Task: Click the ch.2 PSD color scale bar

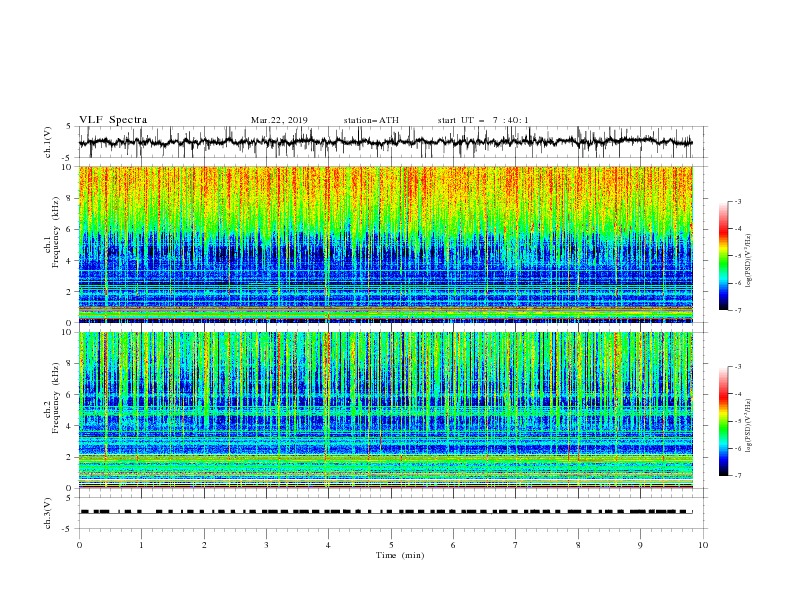Action: tap(723, 421)
